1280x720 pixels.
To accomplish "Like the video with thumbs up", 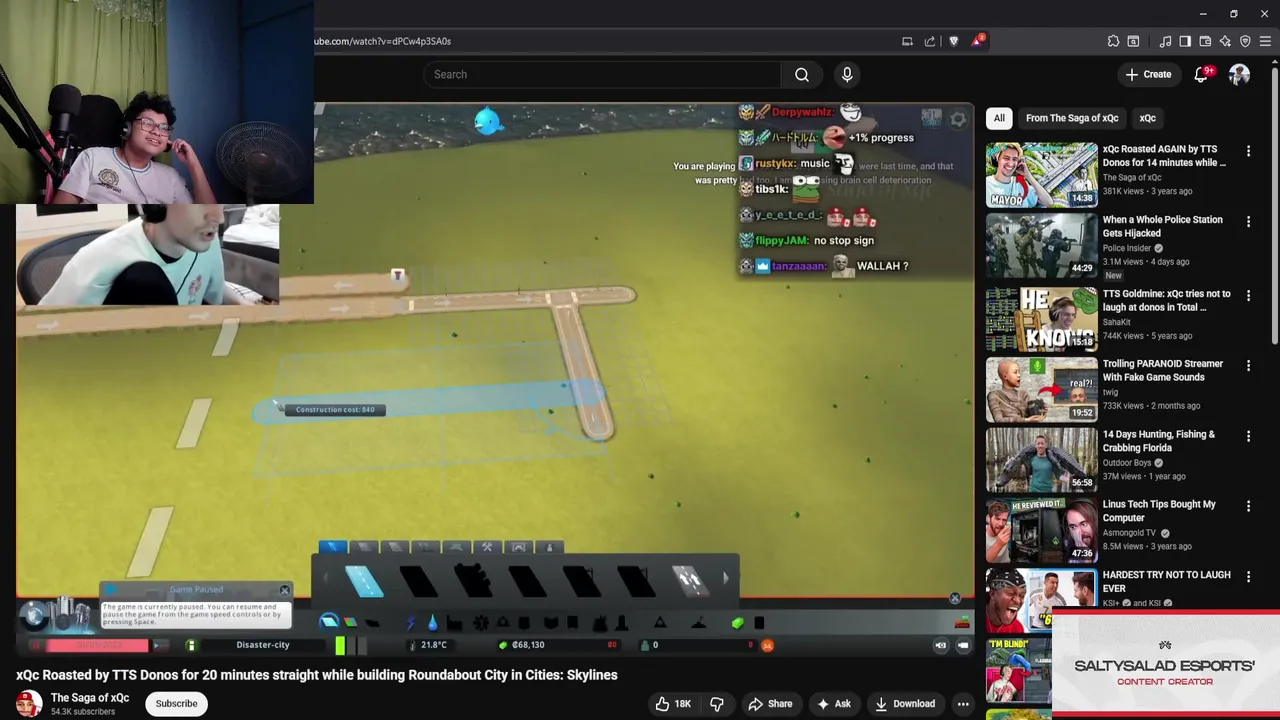I will click(673, 704).
